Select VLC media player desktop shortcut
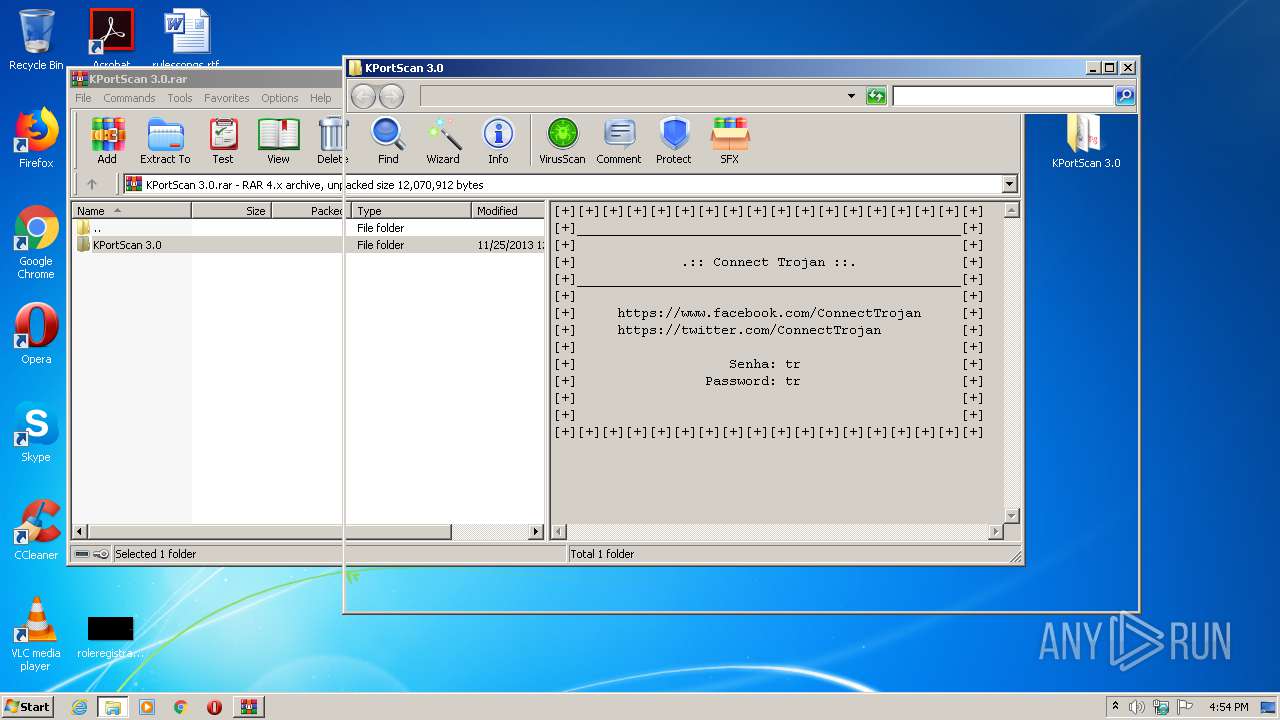The height and width of the screenshot is (720, 1280). click(x=36, y=634)
